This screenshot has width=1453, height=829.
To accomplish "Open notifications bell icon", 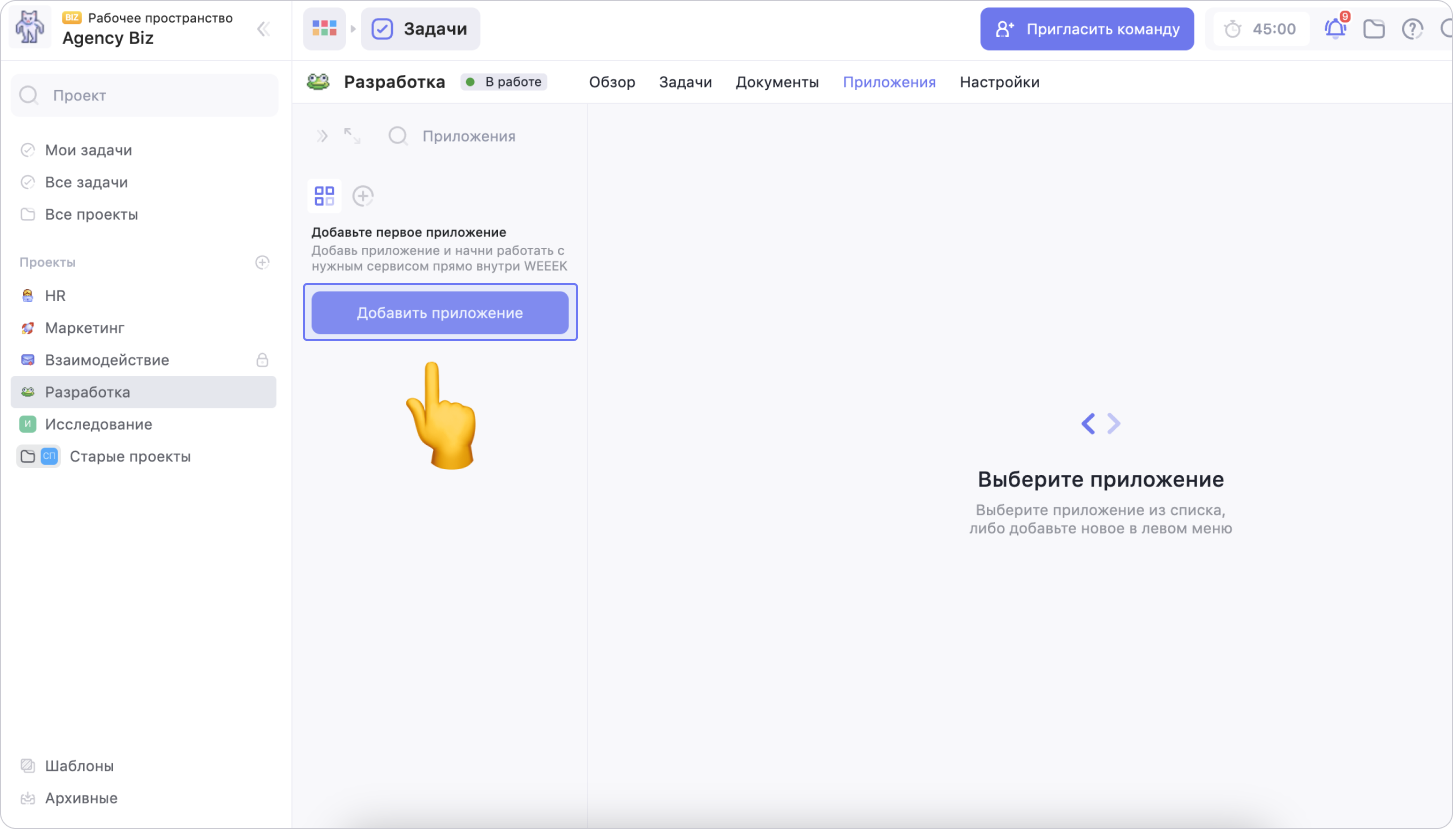I will [x=1335, y=29].
